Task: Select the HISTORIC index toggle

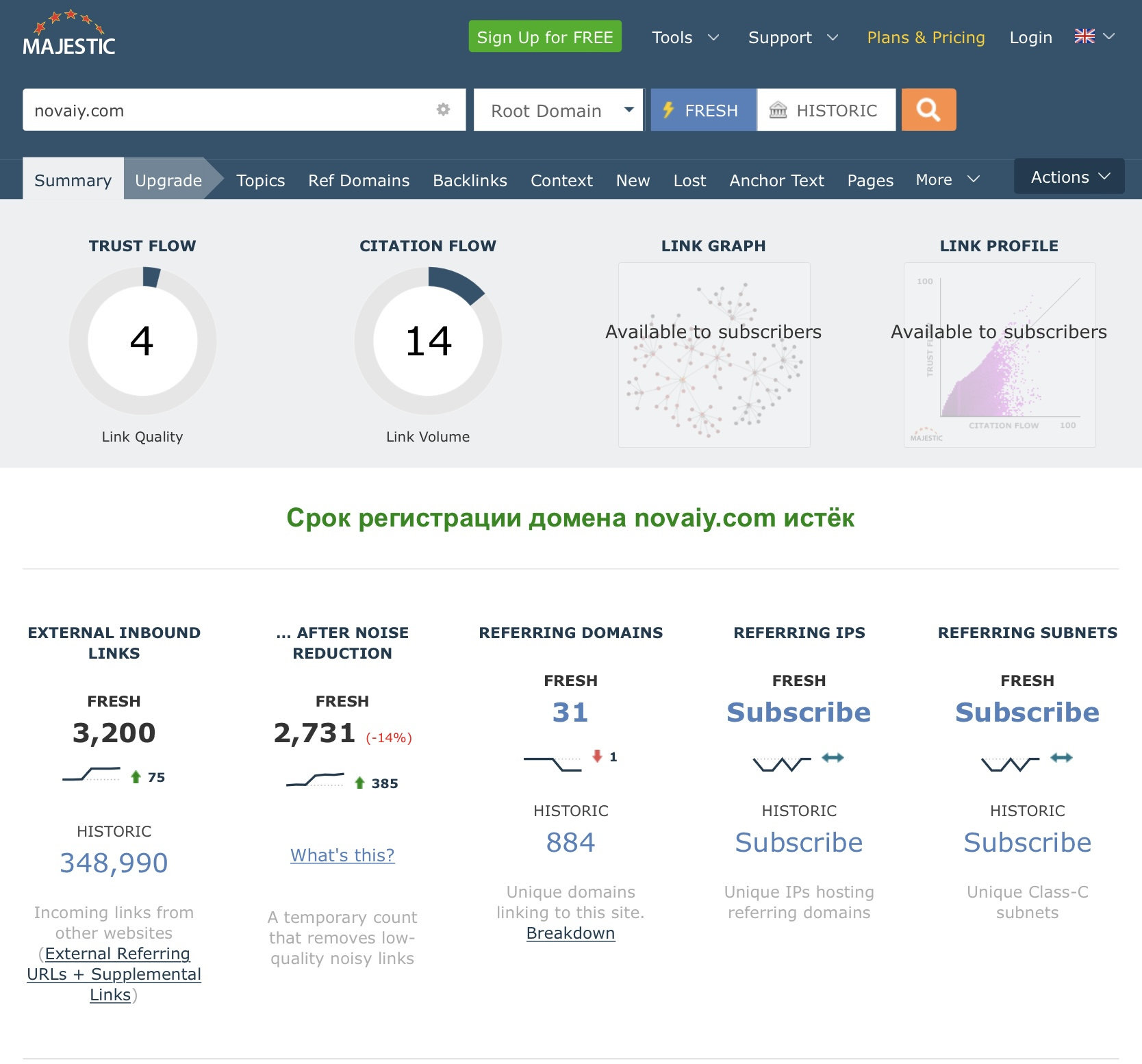Action: pos(826,110)
